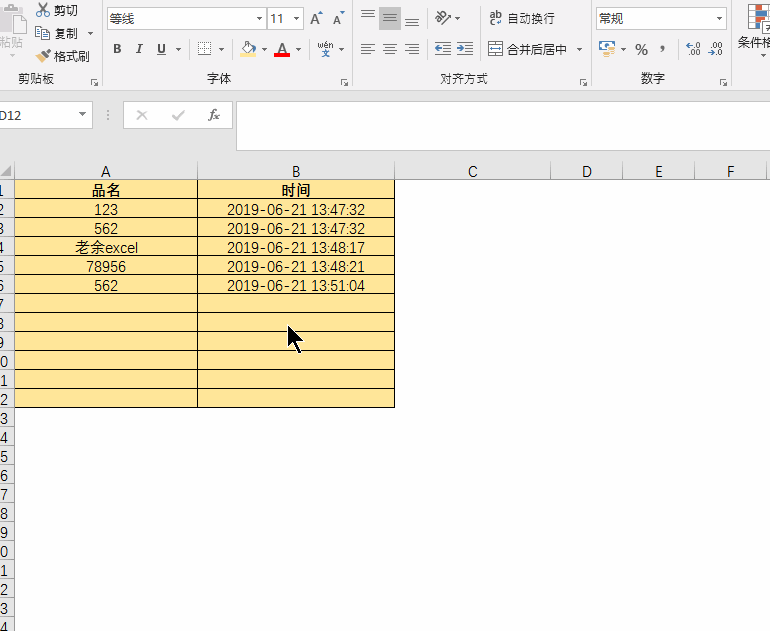Select header cell 时间
The image size is (770, 631).
(296, 190)
